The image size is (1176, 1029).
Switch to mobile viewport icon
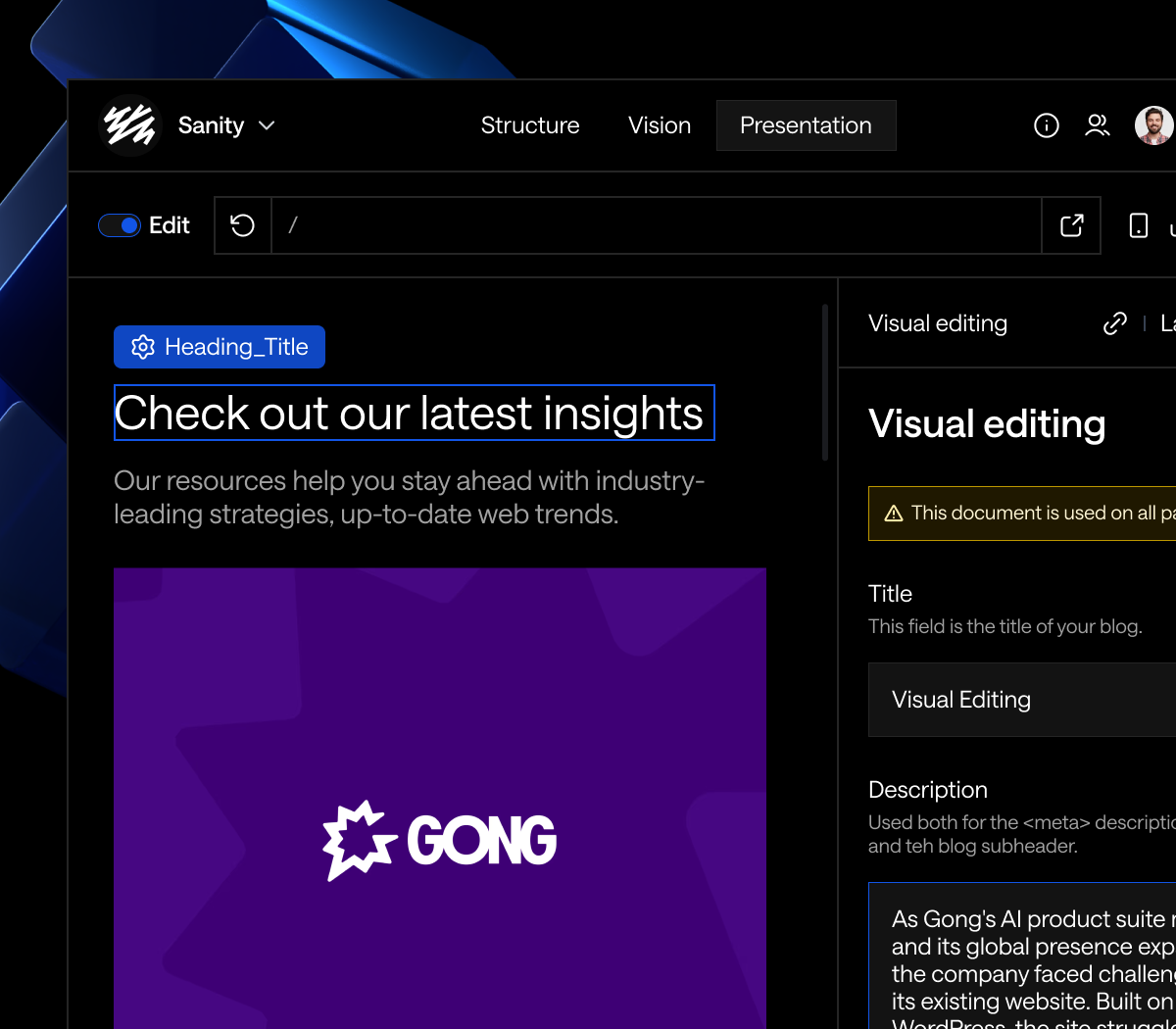tap(1139, 225)
